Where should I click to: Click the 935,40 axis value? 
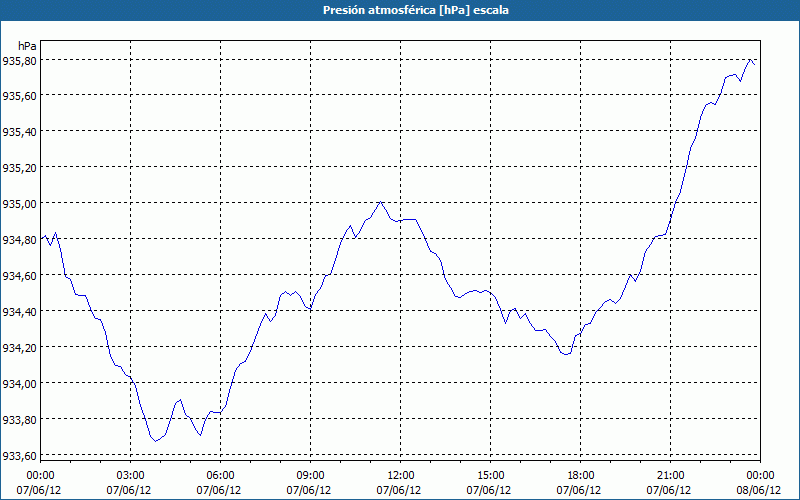pos(19,132)
